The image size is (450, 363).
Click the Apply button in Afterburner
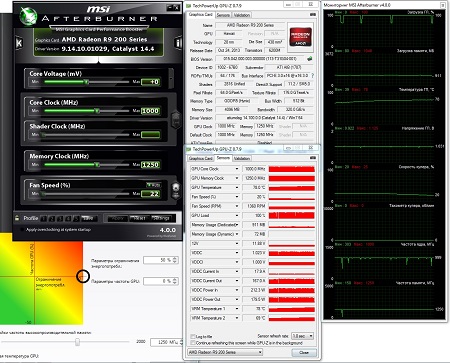click(117, 218)
